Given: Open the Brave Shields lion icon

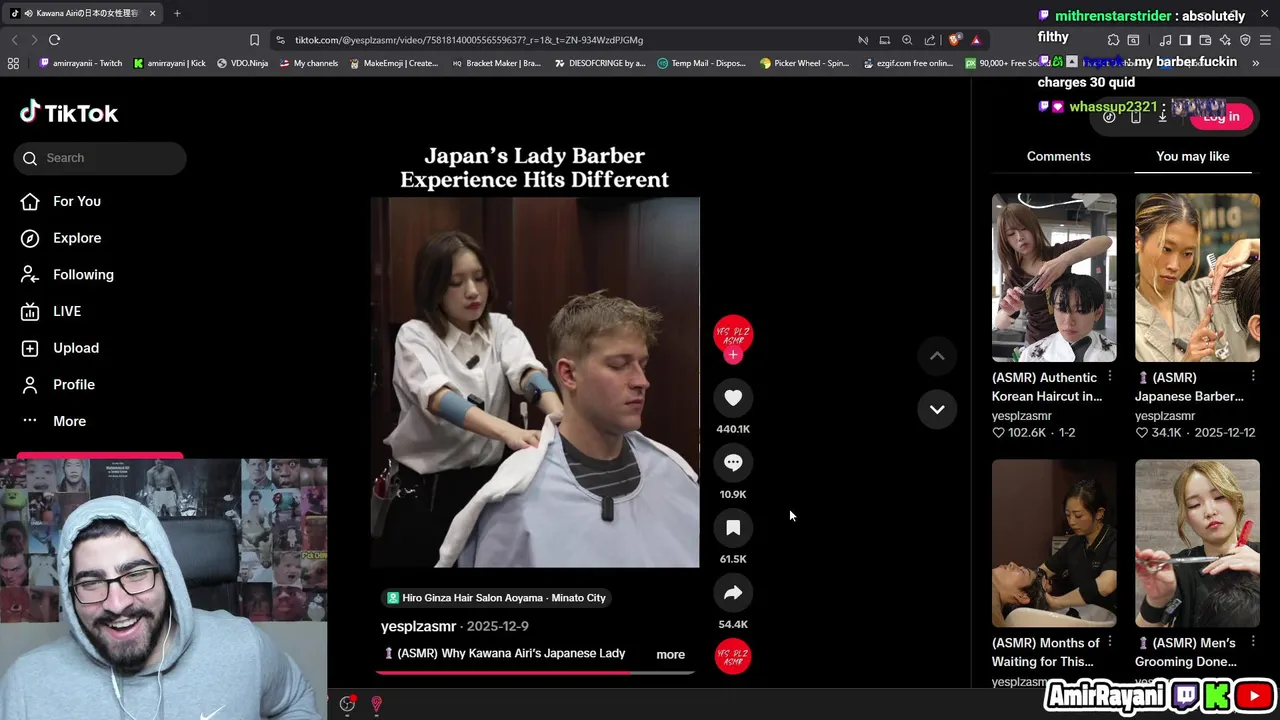Looking at the screenshot, I should [x=954, y=40].
